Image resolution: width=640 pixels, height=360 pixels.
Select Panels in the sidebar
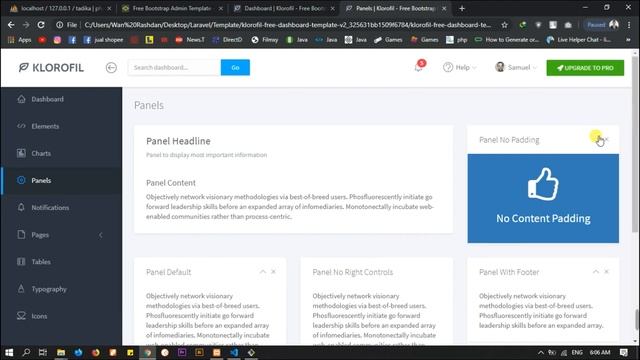(x=61, y=180)
